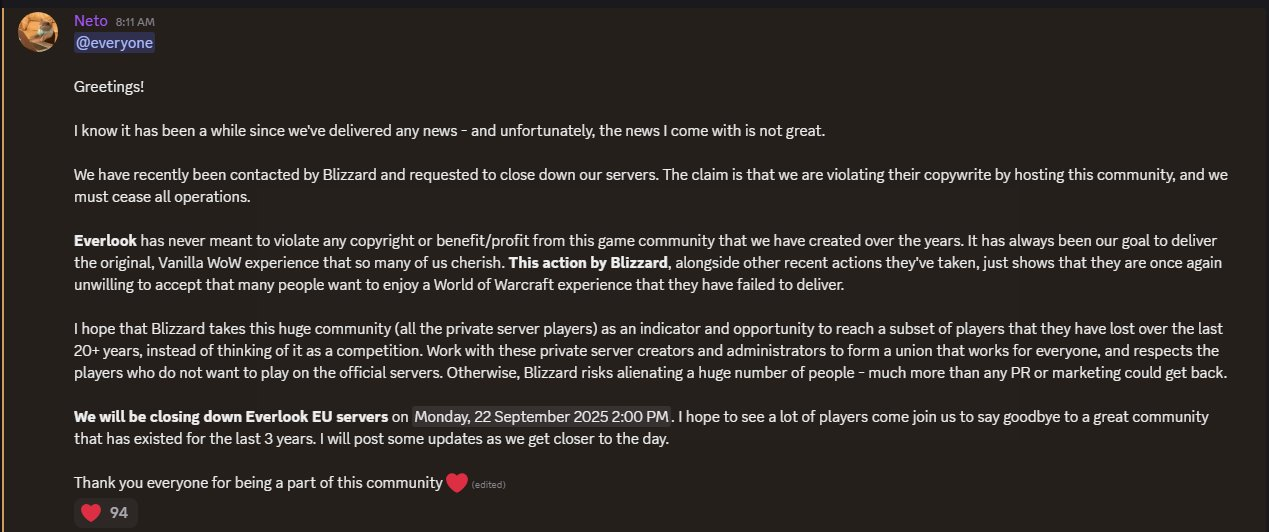The image size is (1269, 532).
Task: Click the @everyone mention tag
Action: click(114, 42)
